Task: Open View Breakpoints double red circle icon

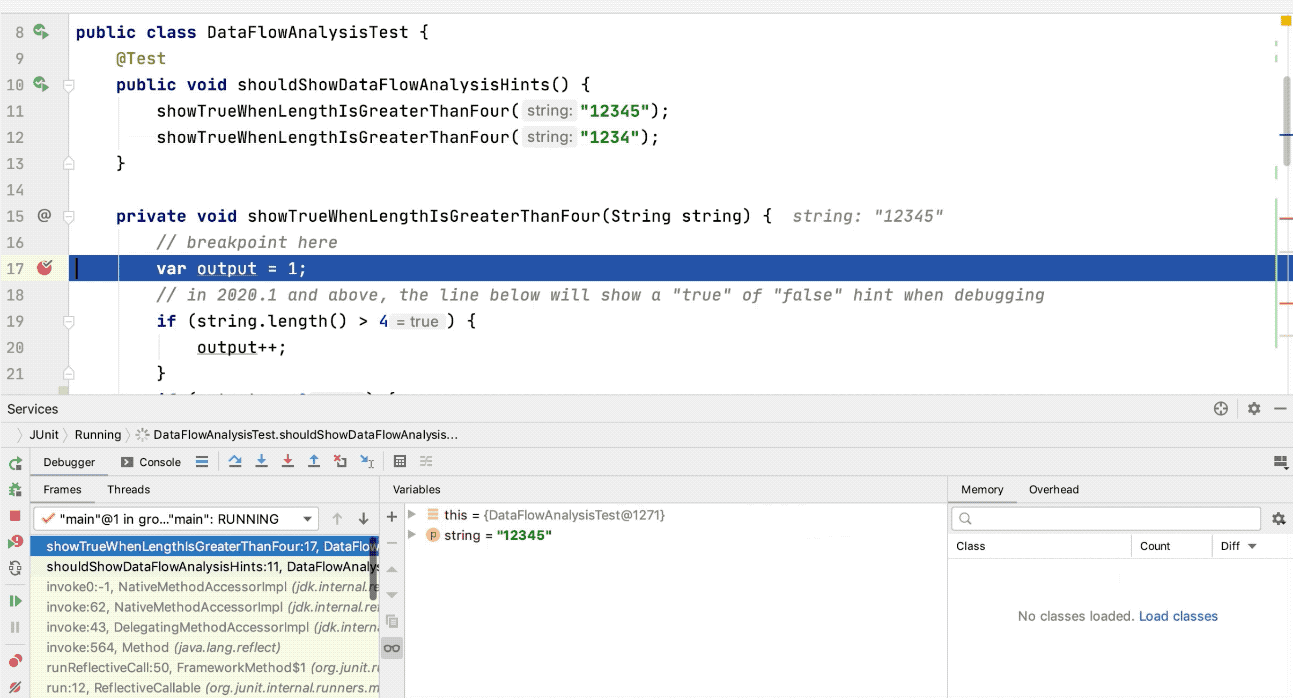Action: pos(15,661)
